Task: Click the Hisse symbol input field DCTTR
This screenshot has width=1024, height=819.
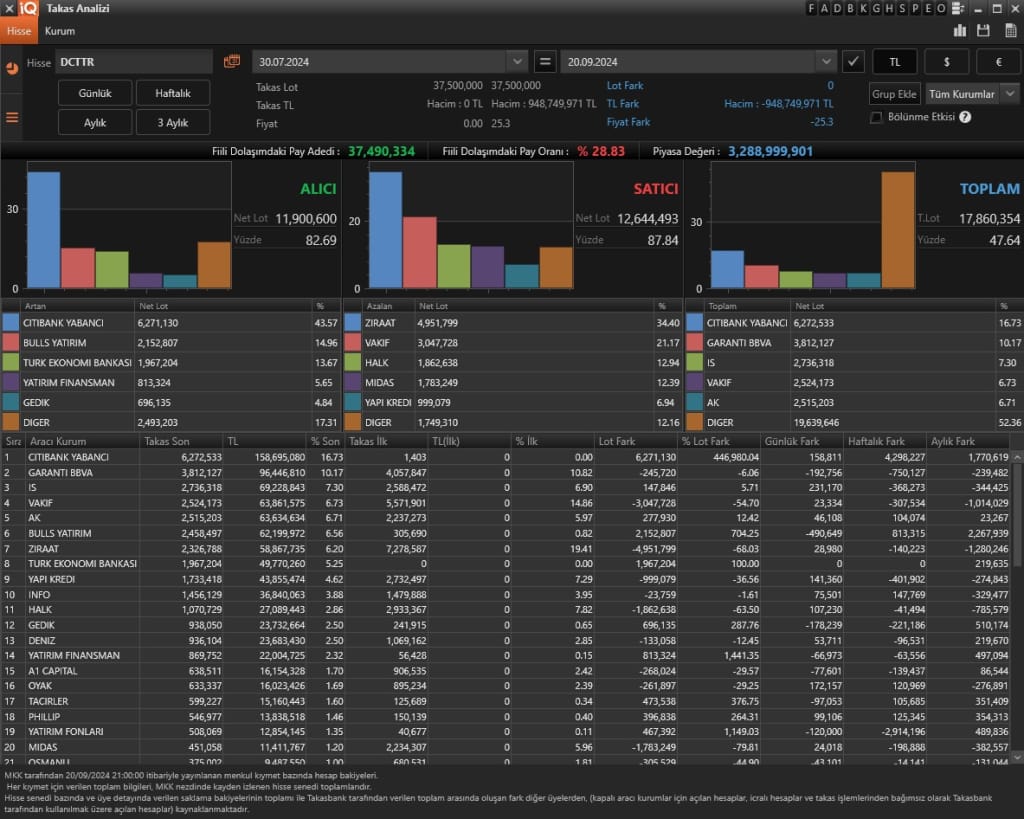Action: 134,62
